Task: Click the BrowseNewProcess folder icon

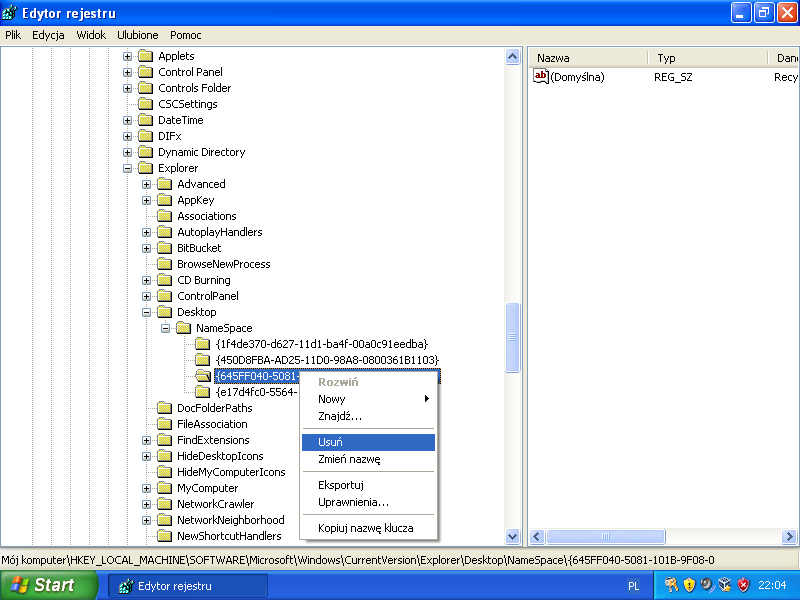Action: coord(165,264)
